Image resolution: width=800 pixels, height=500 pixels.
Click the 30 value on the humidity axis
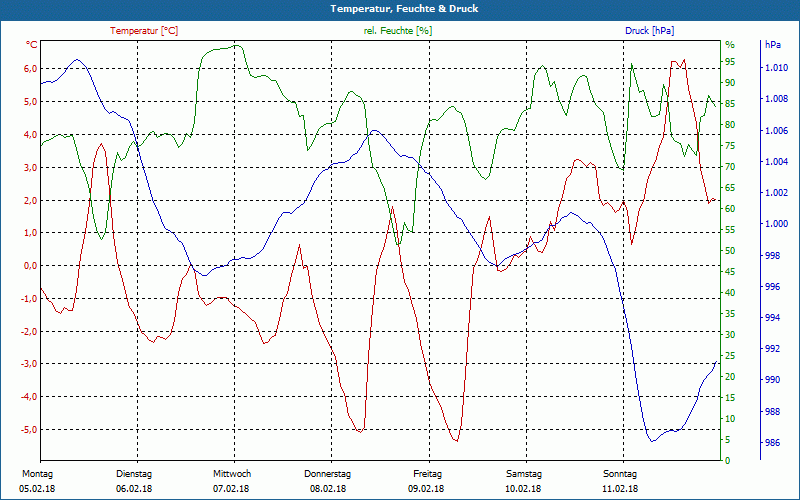tap(730, 335)
